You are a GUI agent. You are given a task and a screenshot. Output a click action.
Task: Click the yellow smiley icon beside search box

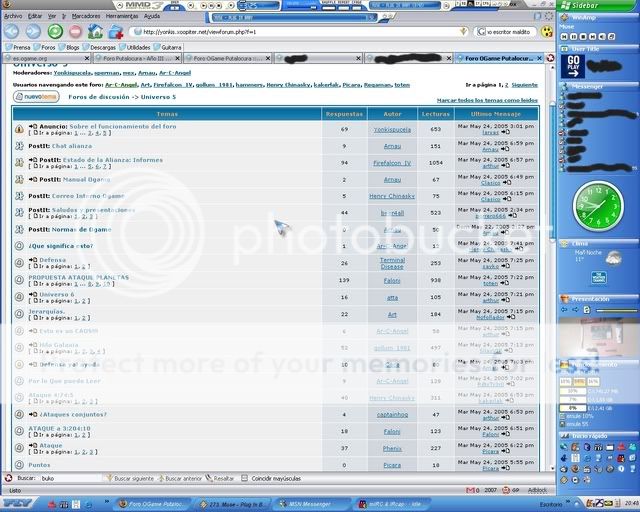(x=547, y=31)
